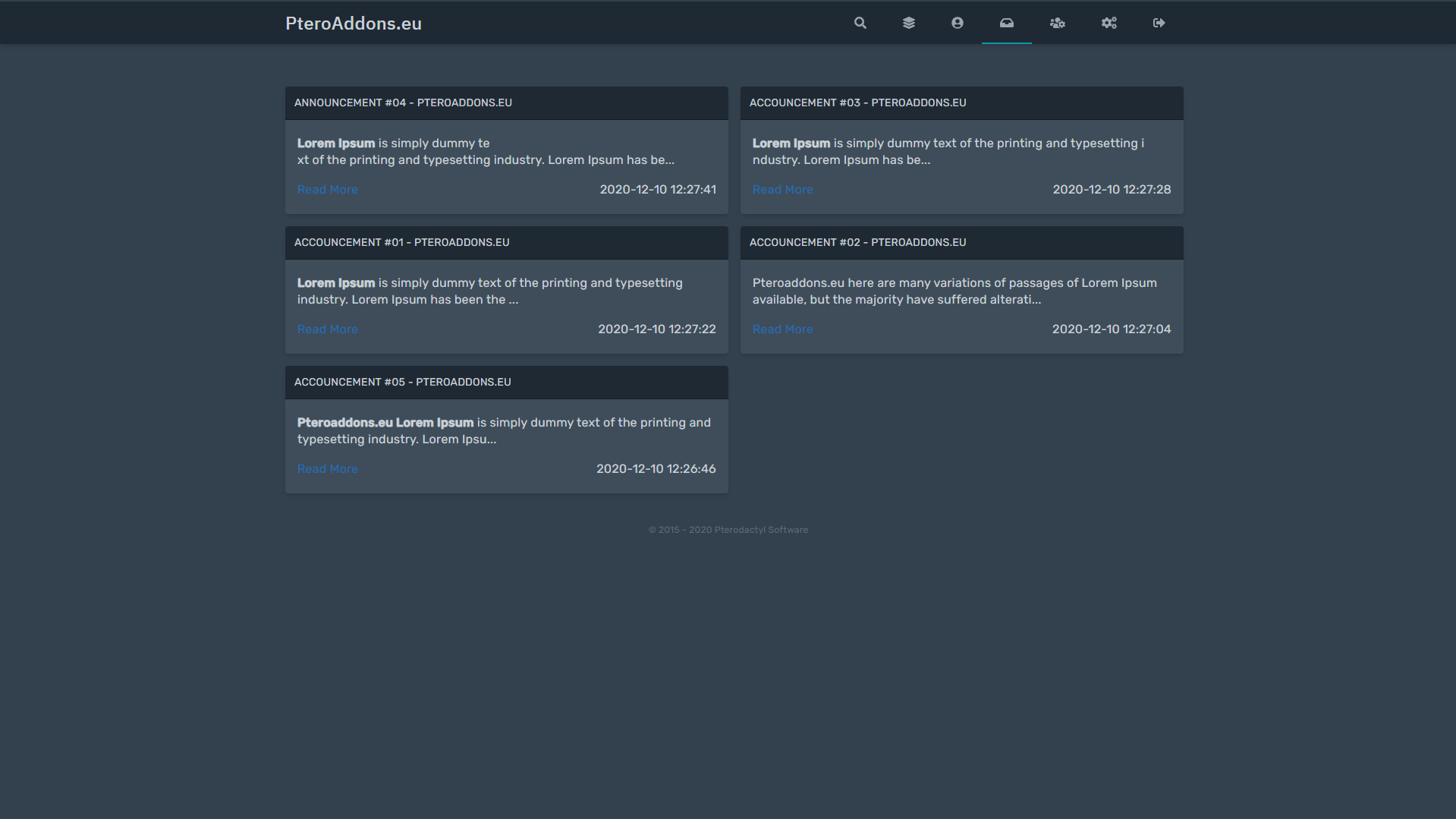
Task: Select the active announcements icon in navbar
Action: (x=1006, y=23)
